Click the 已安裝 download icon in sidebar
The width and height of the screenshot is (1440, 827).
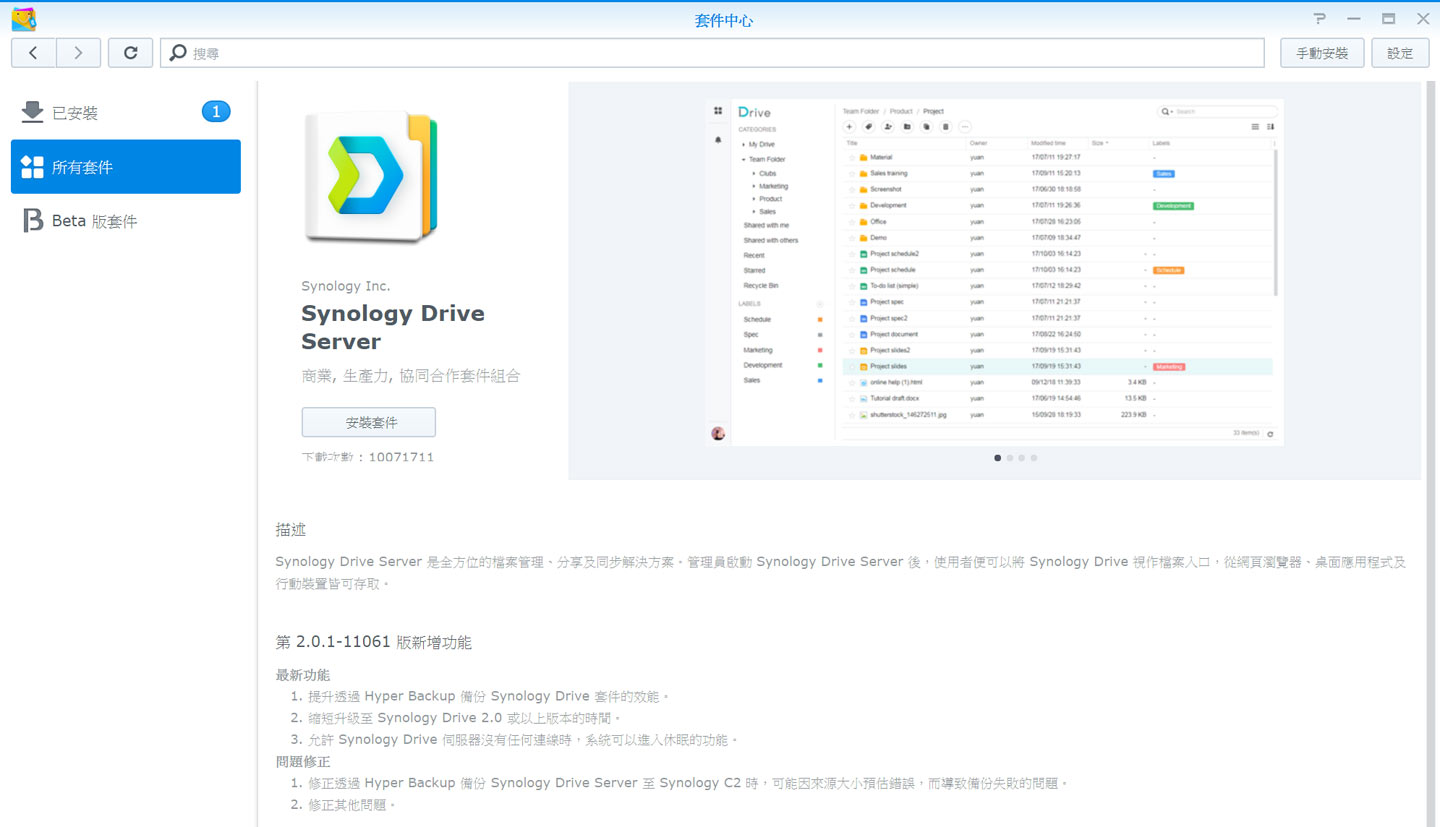(32, 112)
